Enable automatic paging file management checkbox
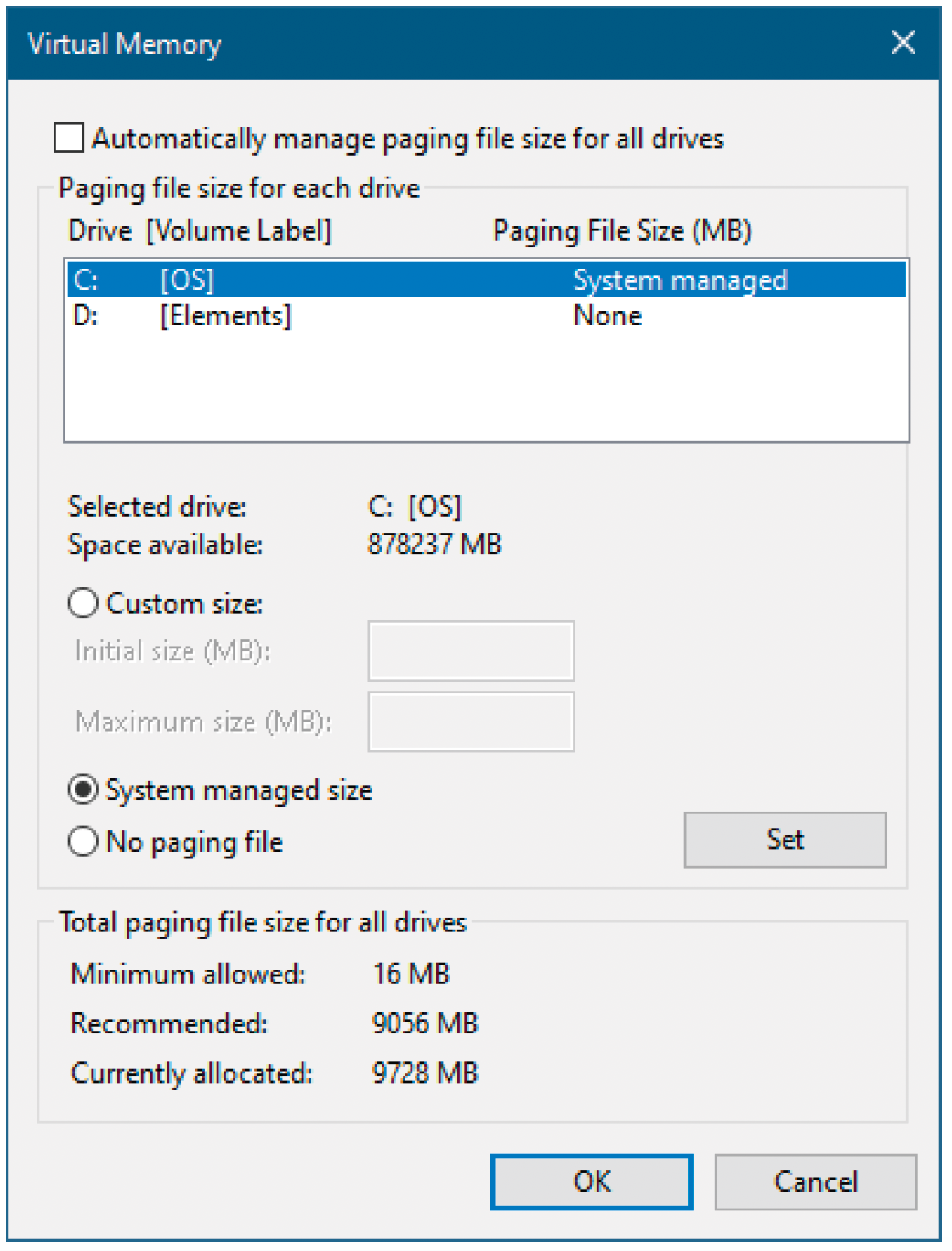Screen dimensions: 952x1251 pyautogui.click(x=69, y=138)
